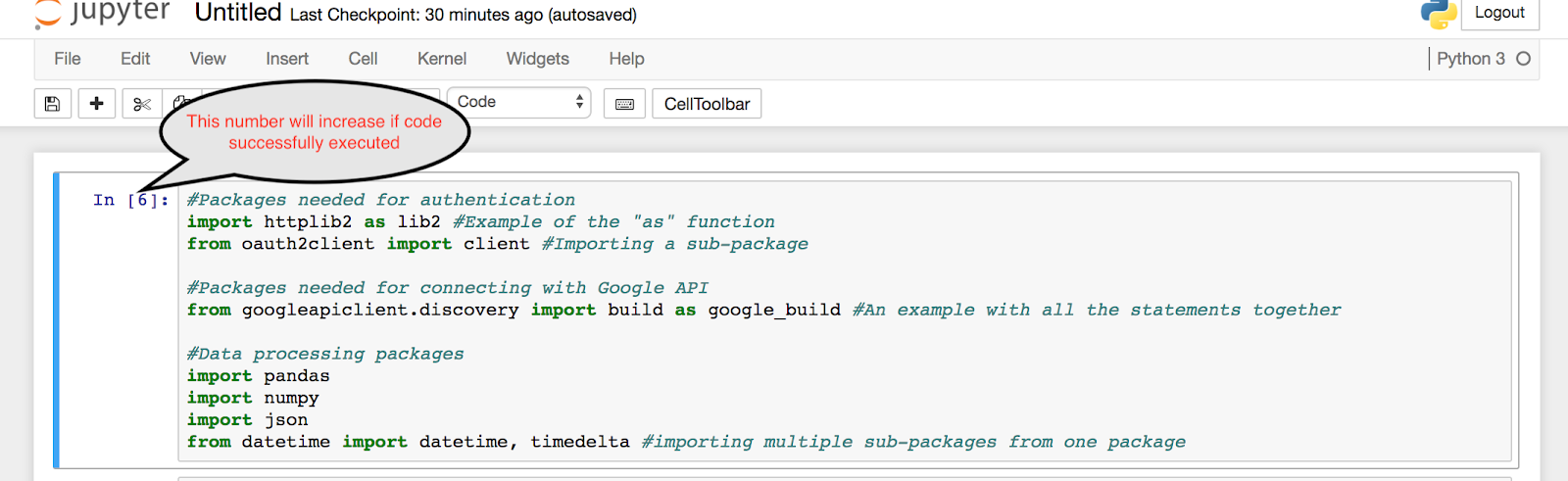The image size is (1568, 481).
Task: Click the '#Data processing packages' comment
Action: [325, 355]
